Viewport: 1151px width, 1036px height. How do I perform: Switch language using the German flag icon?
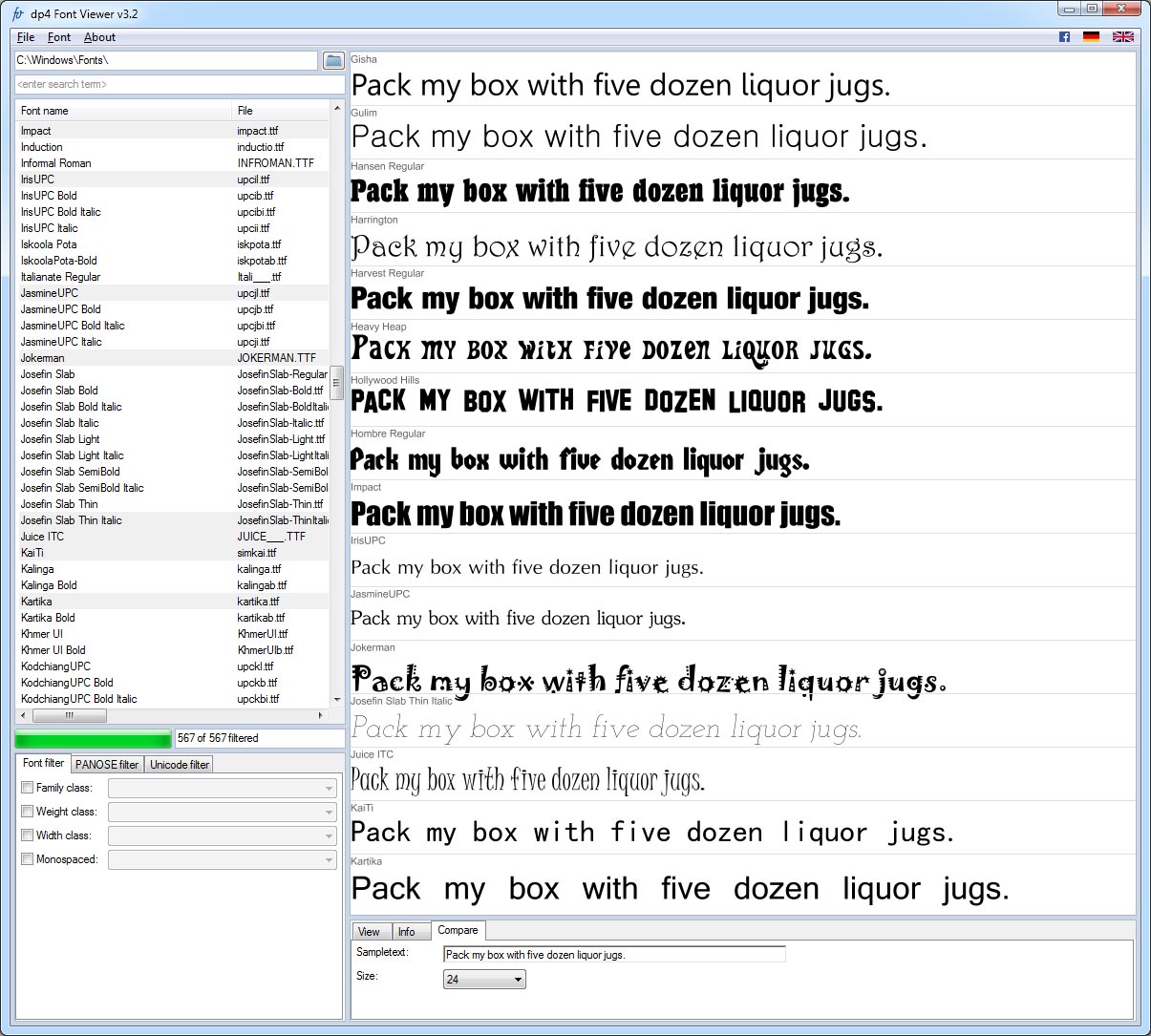tap(1091, 37)
